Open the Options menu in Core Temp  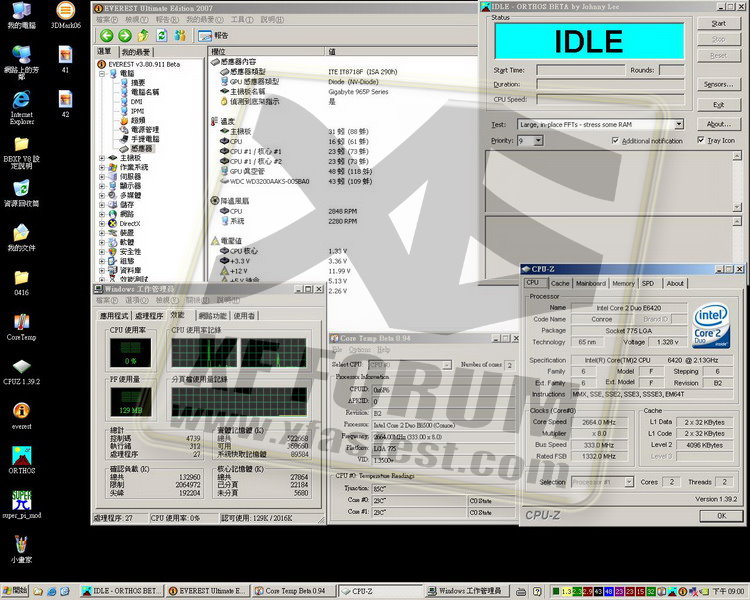(359, 350)
